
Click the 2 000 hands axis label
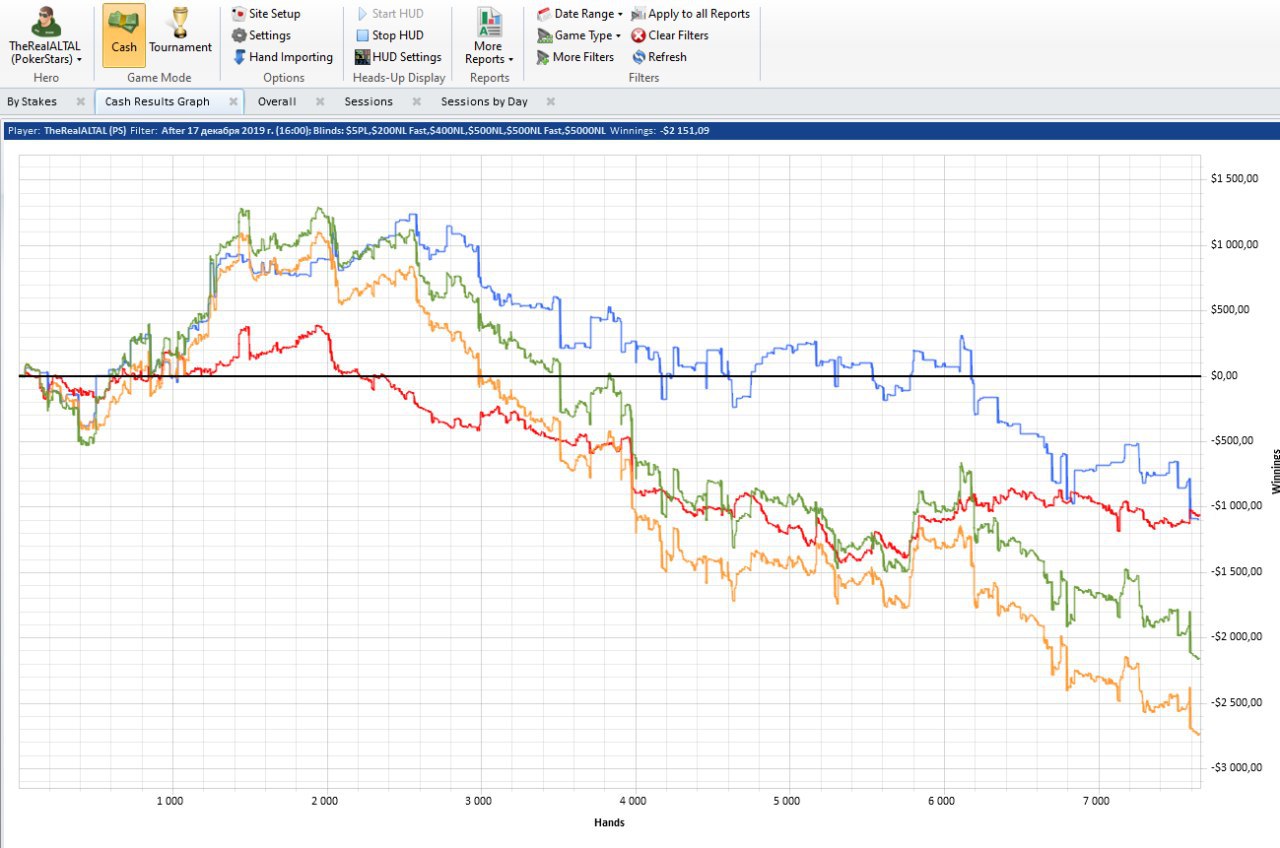[x=324, y=802]
